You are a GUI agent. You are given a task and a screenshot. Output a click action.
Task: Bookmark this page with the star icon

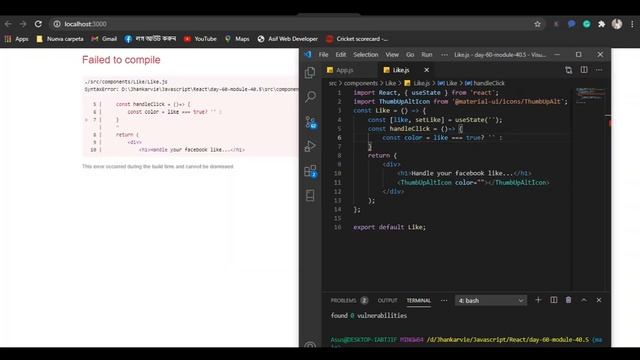point(537,24)
